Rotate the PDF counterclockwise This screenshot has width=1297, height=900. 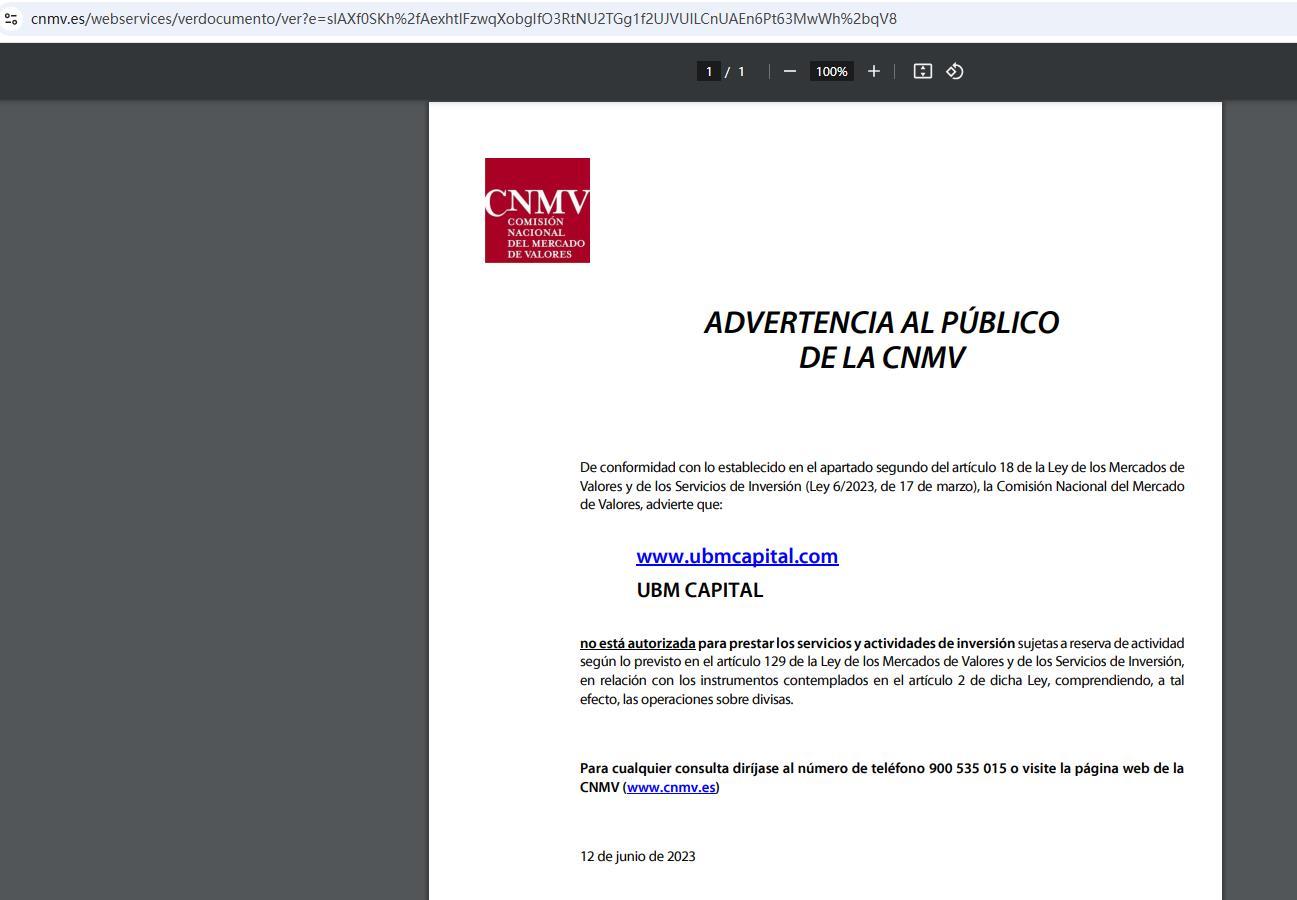pyautogui.click(x=955, y=71)
